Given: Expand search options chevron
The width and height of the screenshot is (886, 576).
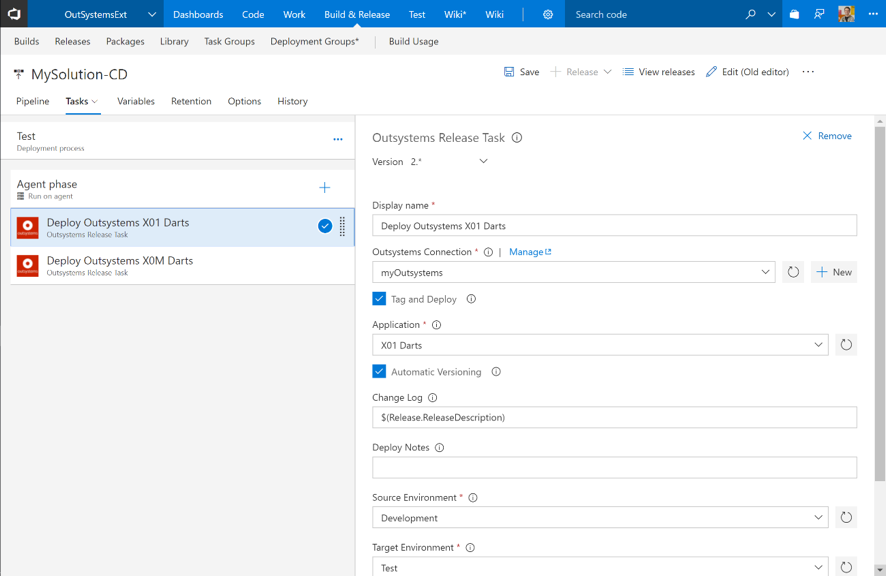Looking at the screenshot, I should [771, 15].
